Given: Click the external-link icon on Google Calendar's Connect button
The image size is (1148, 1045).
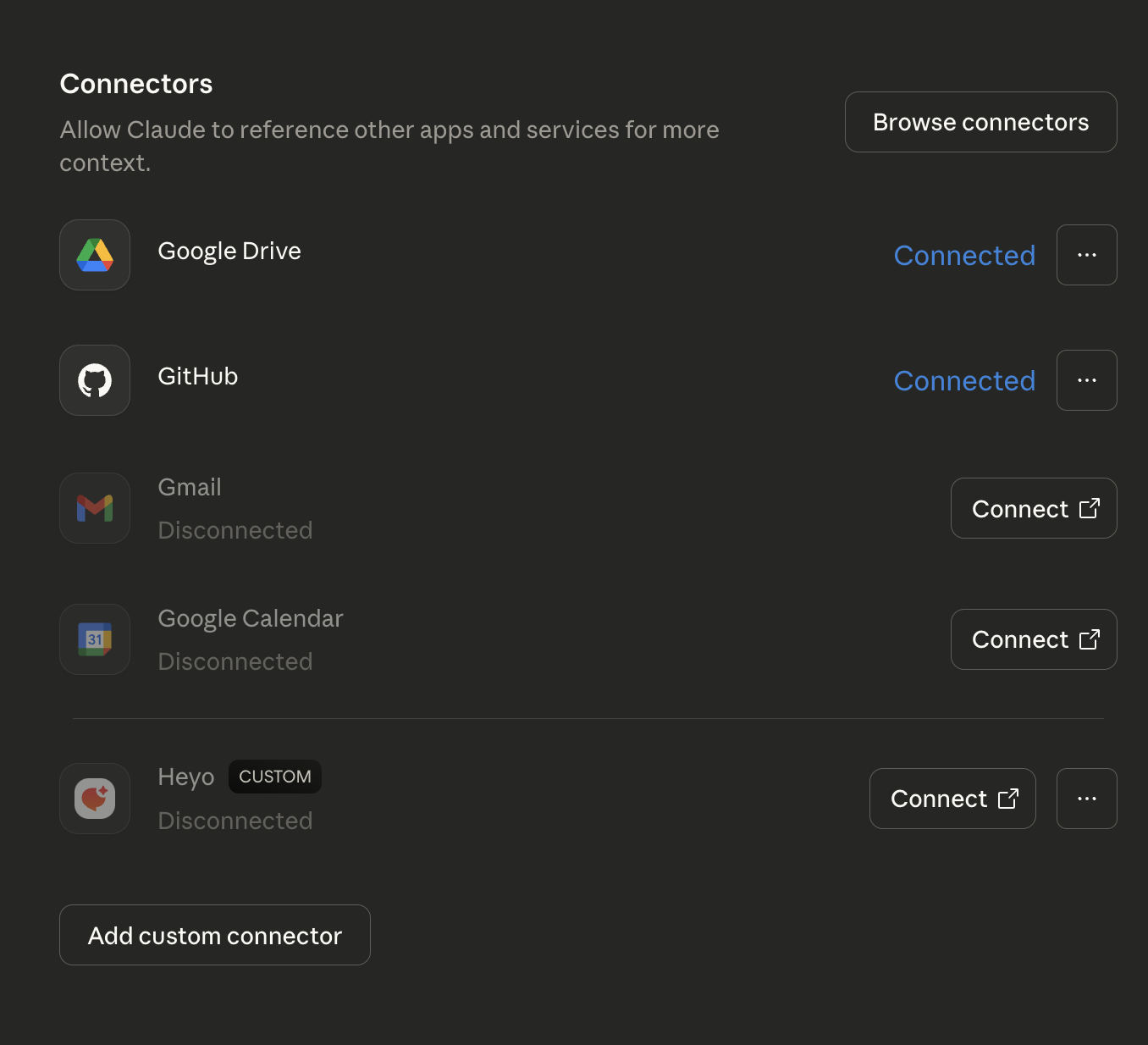Looking at the screenshot, I should click(1090, 639).
